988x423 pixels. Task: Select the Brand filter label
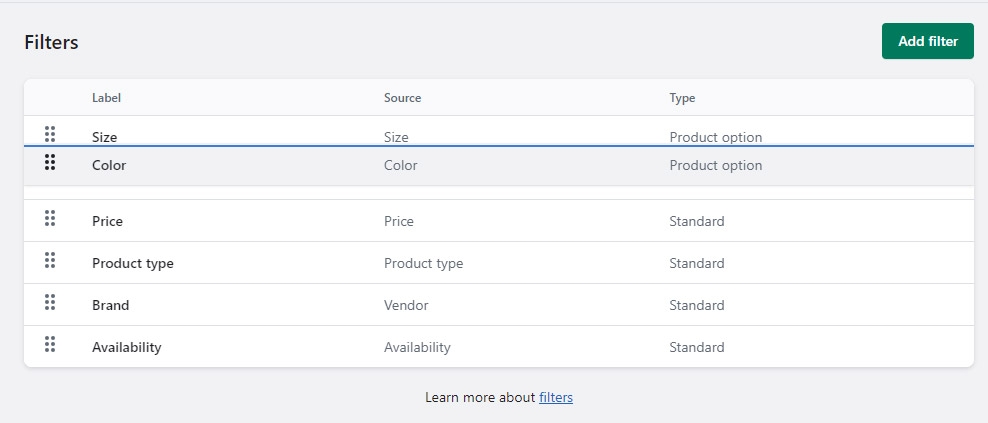pos(110,305)
